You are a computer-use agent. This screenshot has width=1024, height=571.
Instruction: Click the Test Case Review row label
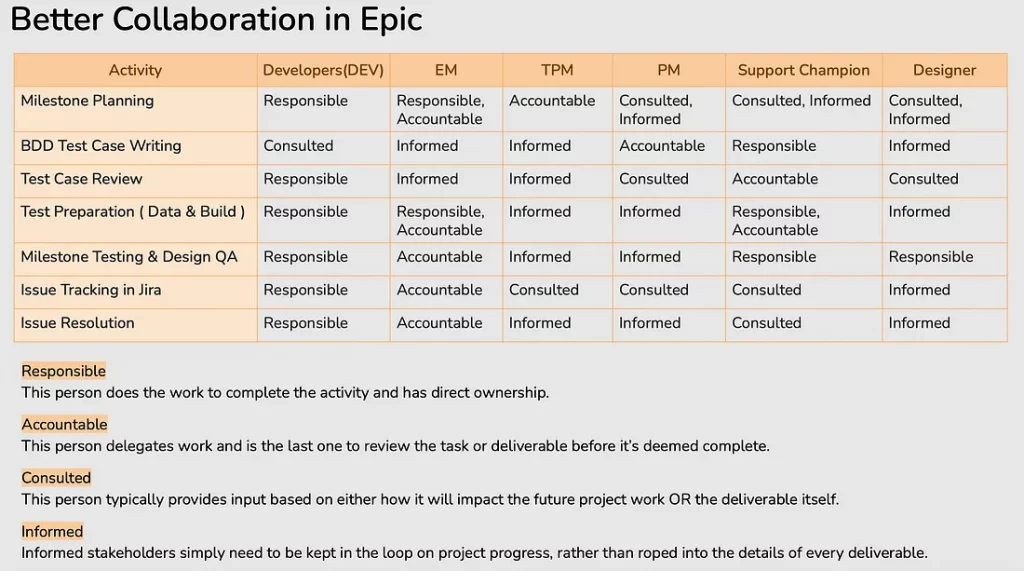(x=82, y=179)
